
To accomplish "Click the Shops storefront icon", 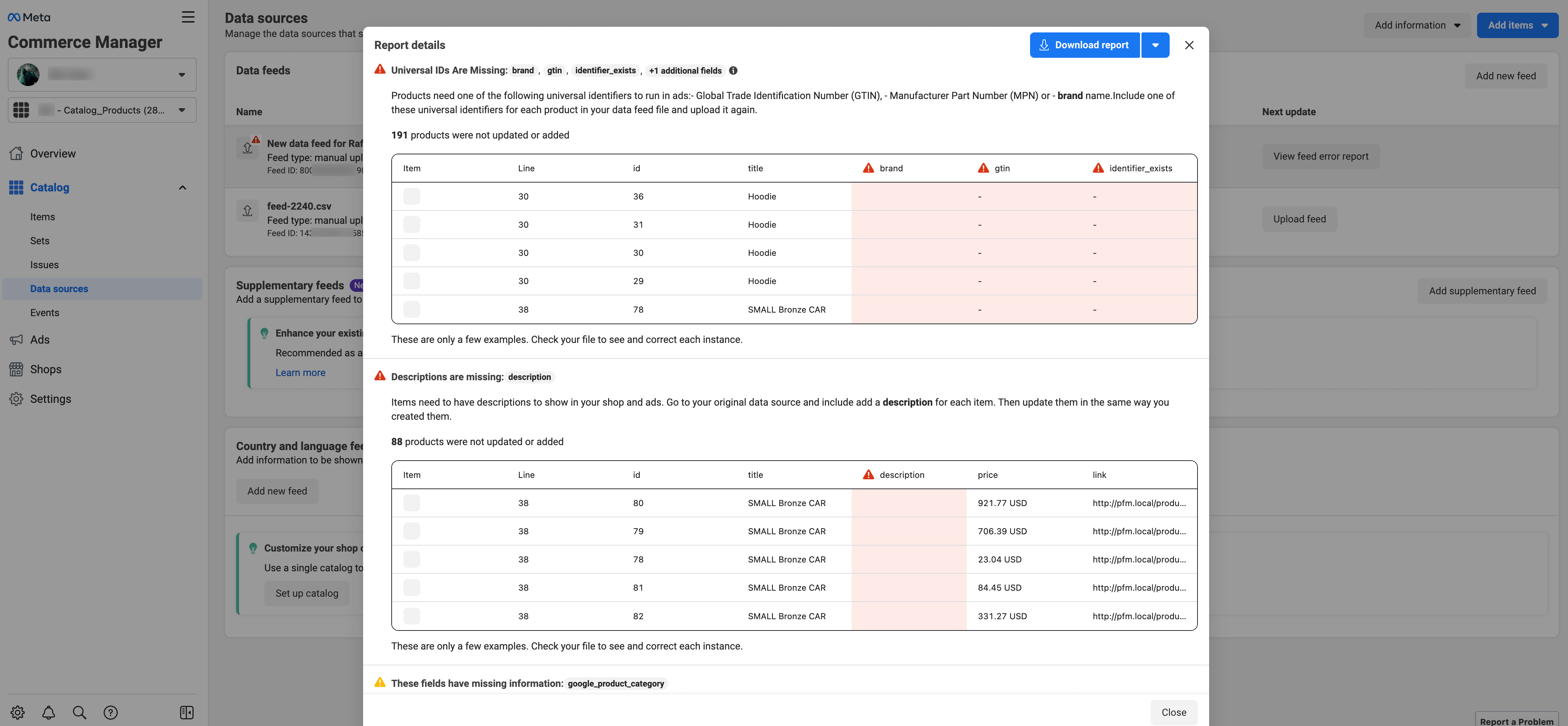I will [17, 369].
